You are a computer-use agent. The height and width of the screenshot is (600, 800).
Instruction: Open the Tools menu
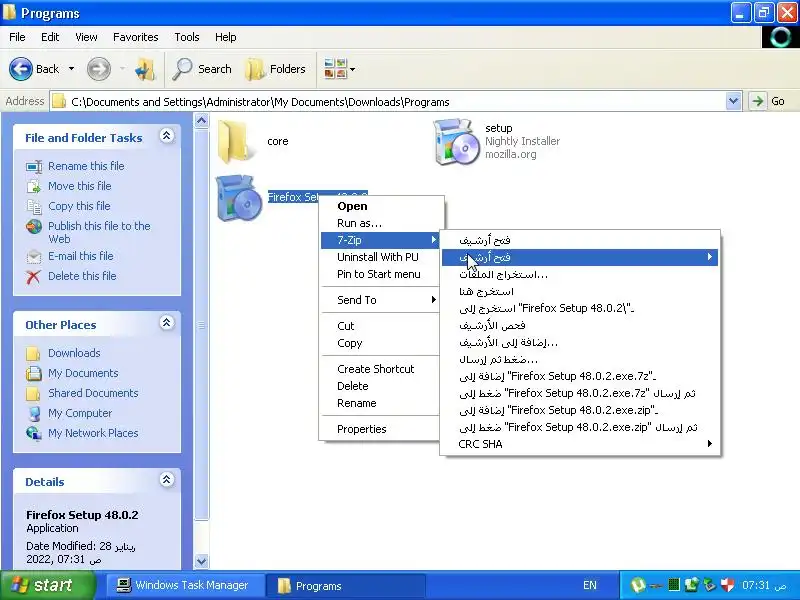tap(187, 37)
